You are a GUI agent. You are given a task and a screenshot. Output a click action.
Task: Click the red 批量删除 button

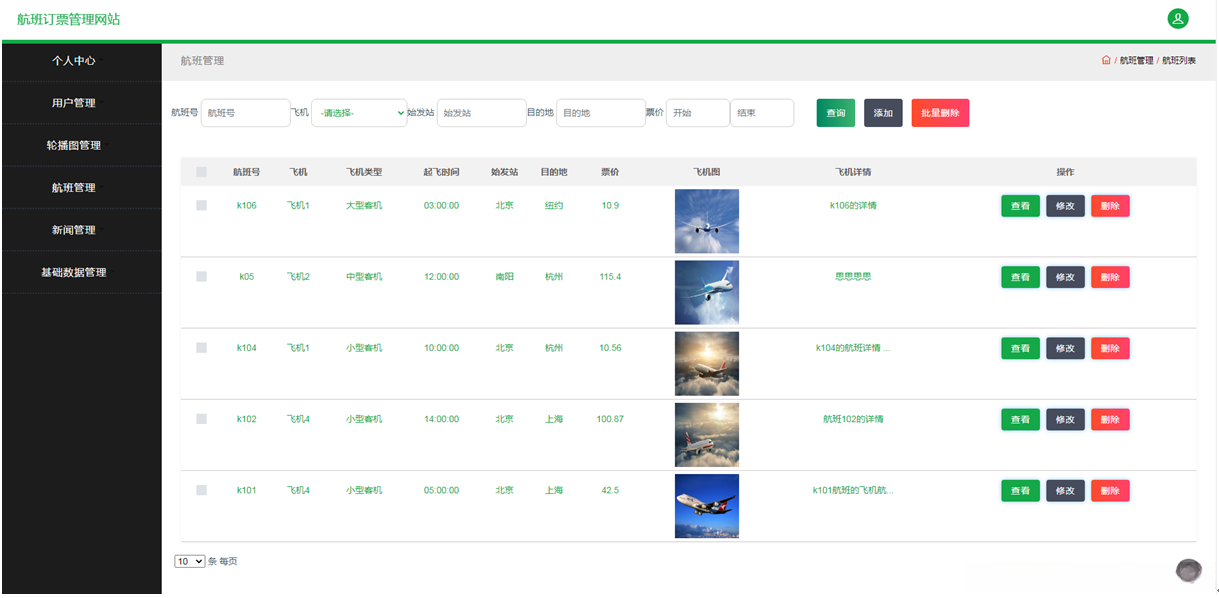[x=940, y=113]
